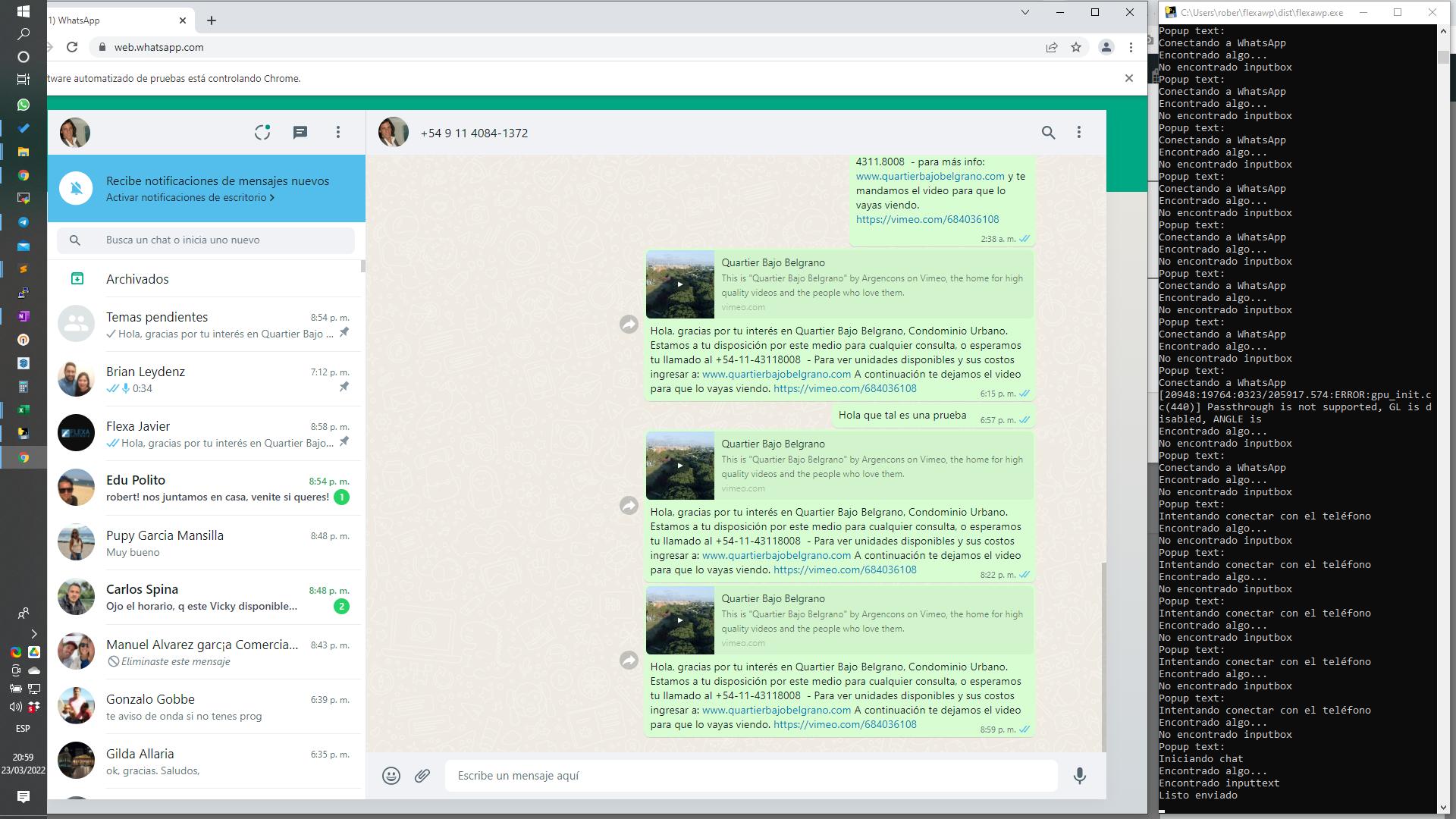This screenshot has height=819, width=1456.
Task: Play the Vimeo preview in the 8:22 message
Action: coord(680,466)
